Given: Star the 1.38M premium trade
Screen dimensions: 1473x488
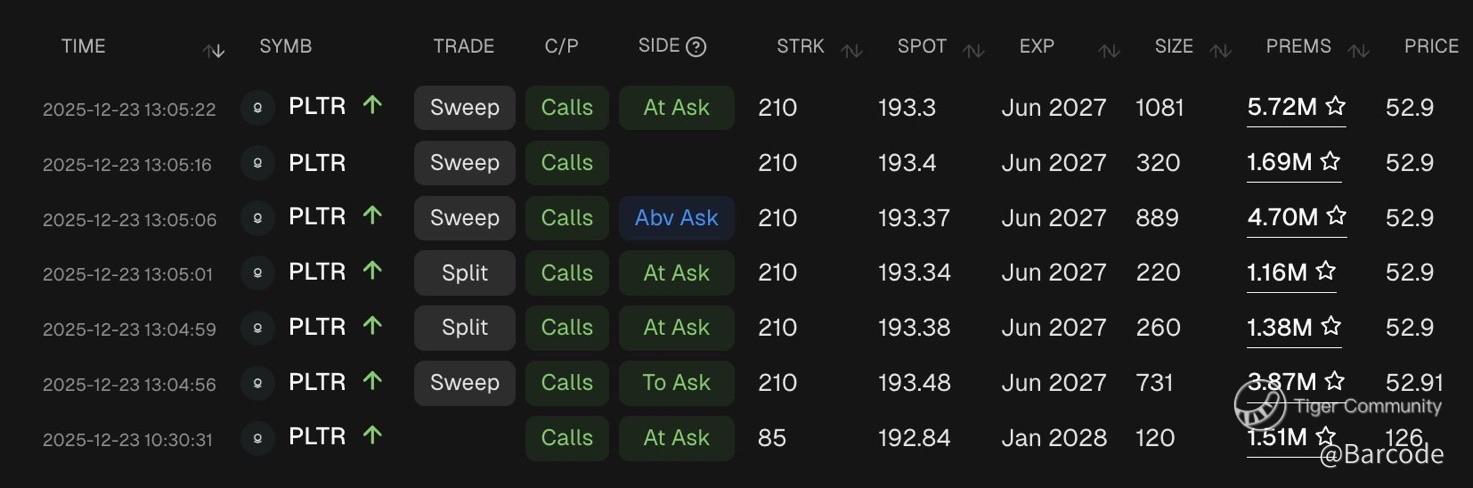Looking at the screenshot, I should pos(1330,326).
